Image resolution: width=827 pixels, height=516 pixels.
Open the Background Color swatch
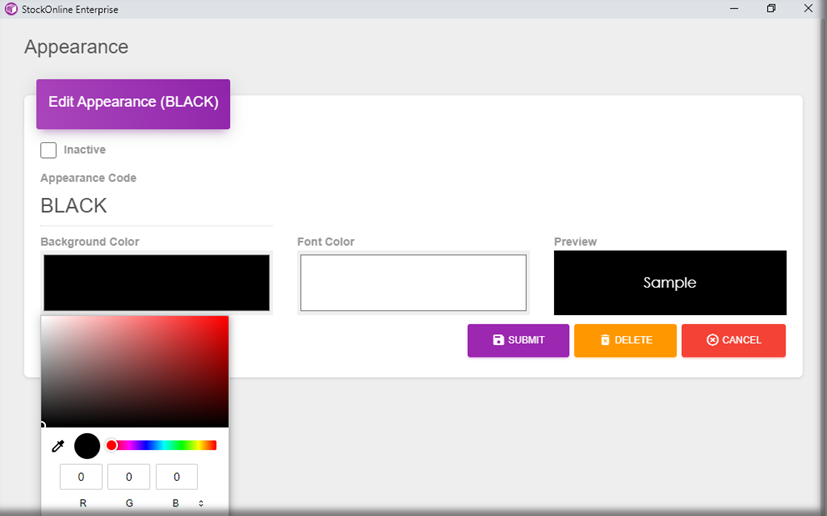click(157, 283)
